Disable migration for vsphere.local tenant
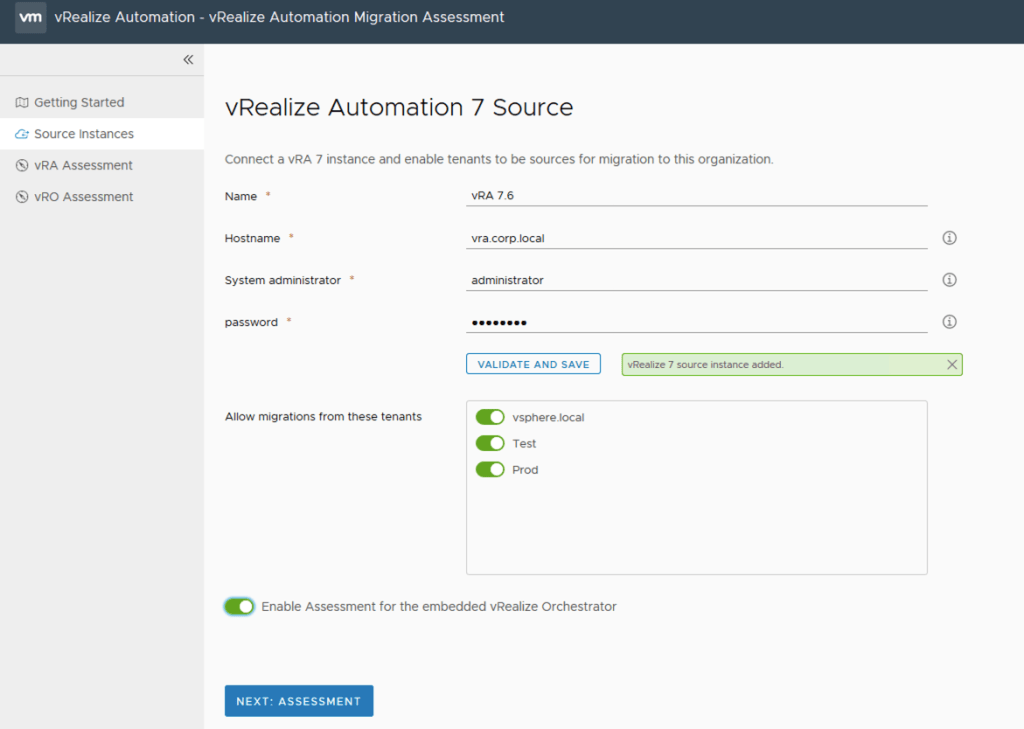 click(490, 417)
